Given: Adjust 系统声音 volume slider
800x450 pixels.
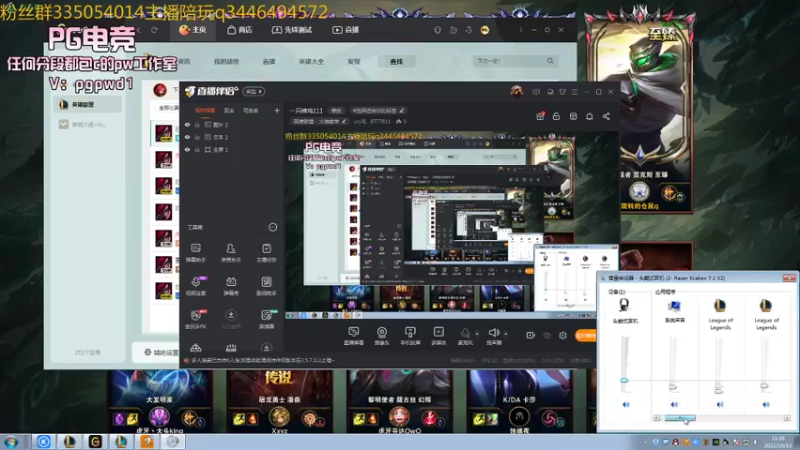Looking at the screenshot, I should click(x=673, y=387).
